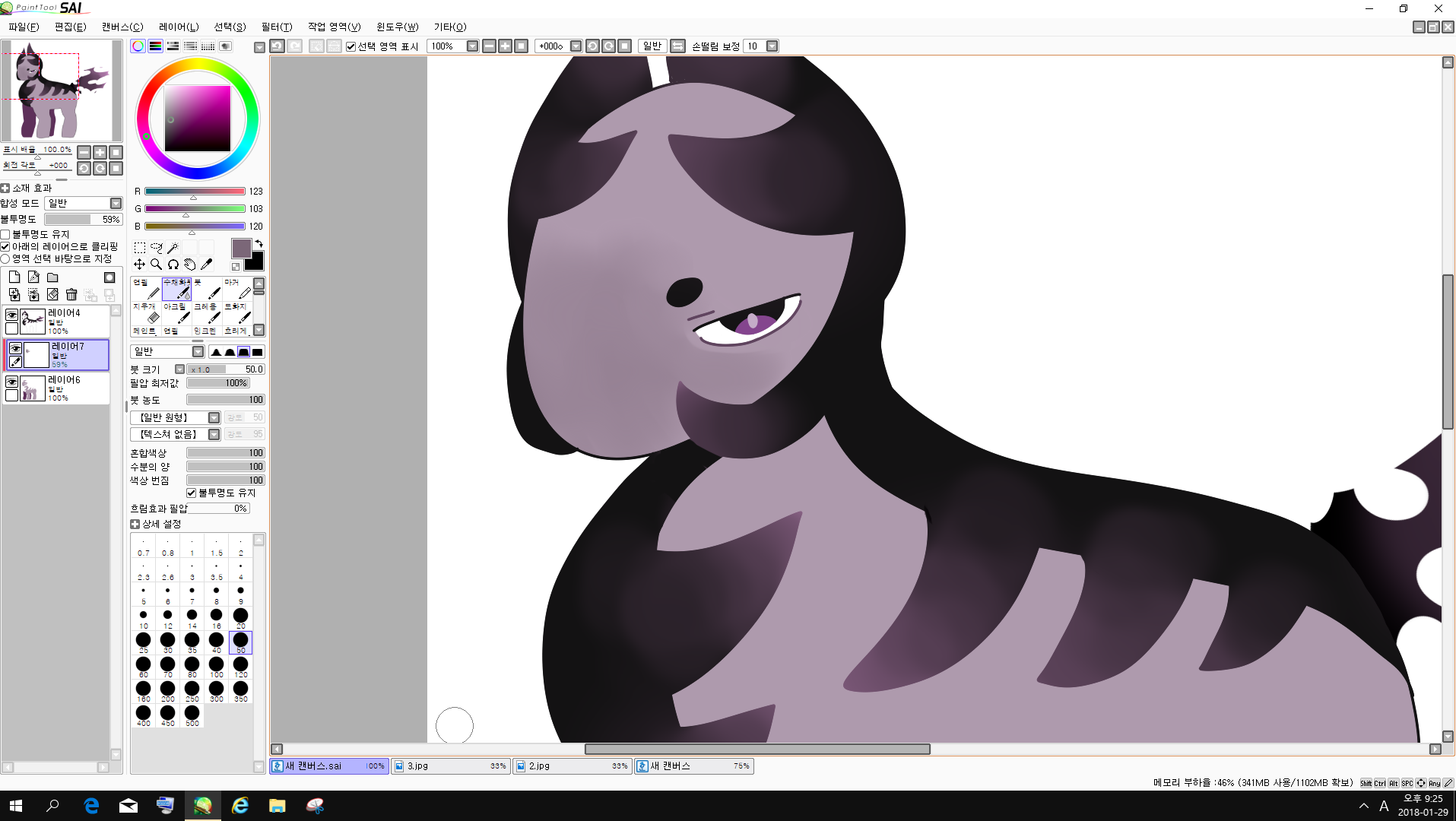Swap foreground and background colors arrow
Viewport: 1456px width, 821px height.
click(259, 244)
